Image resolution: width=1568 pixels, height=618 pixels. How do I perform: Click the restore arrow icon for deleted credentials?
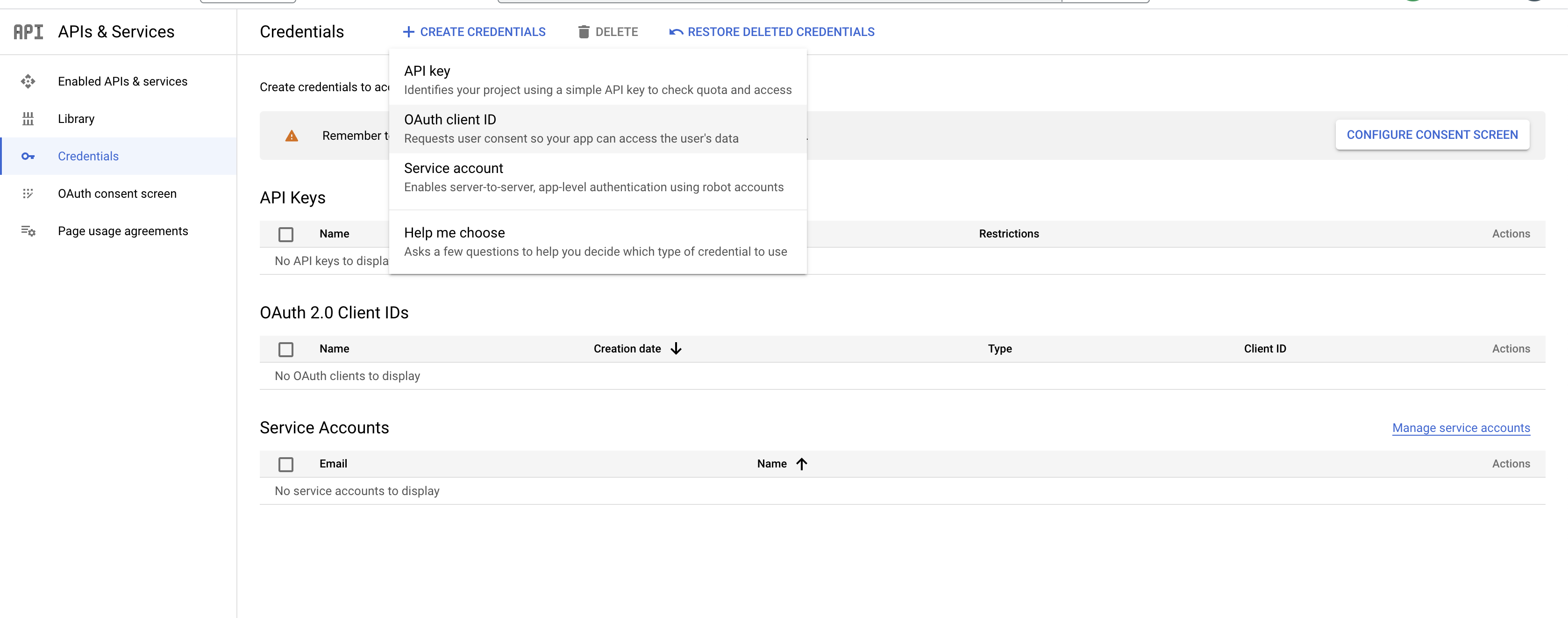click(676, 32)
